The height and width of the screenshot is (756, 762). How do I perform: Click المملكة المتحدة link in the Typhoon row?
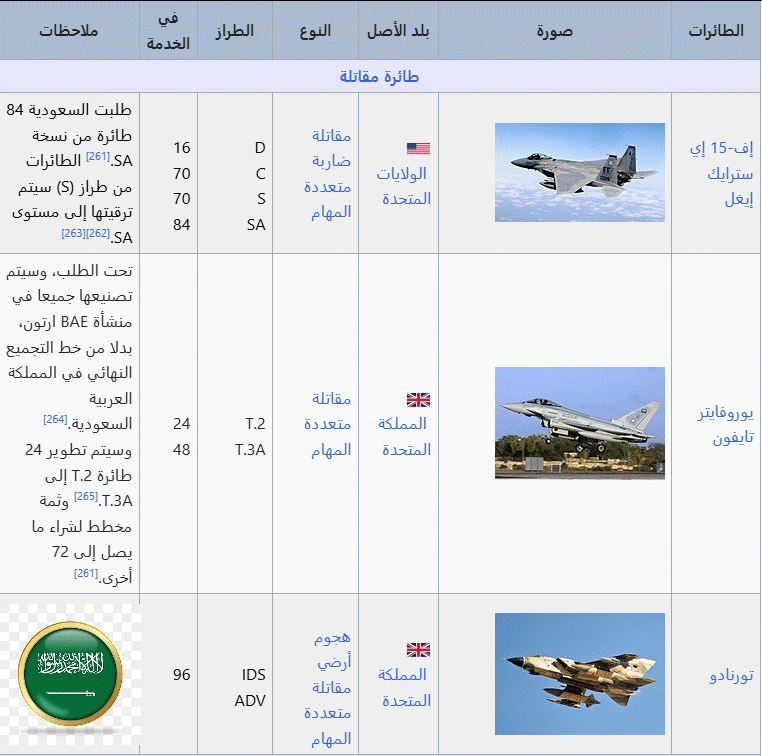(x=404, y=437)
